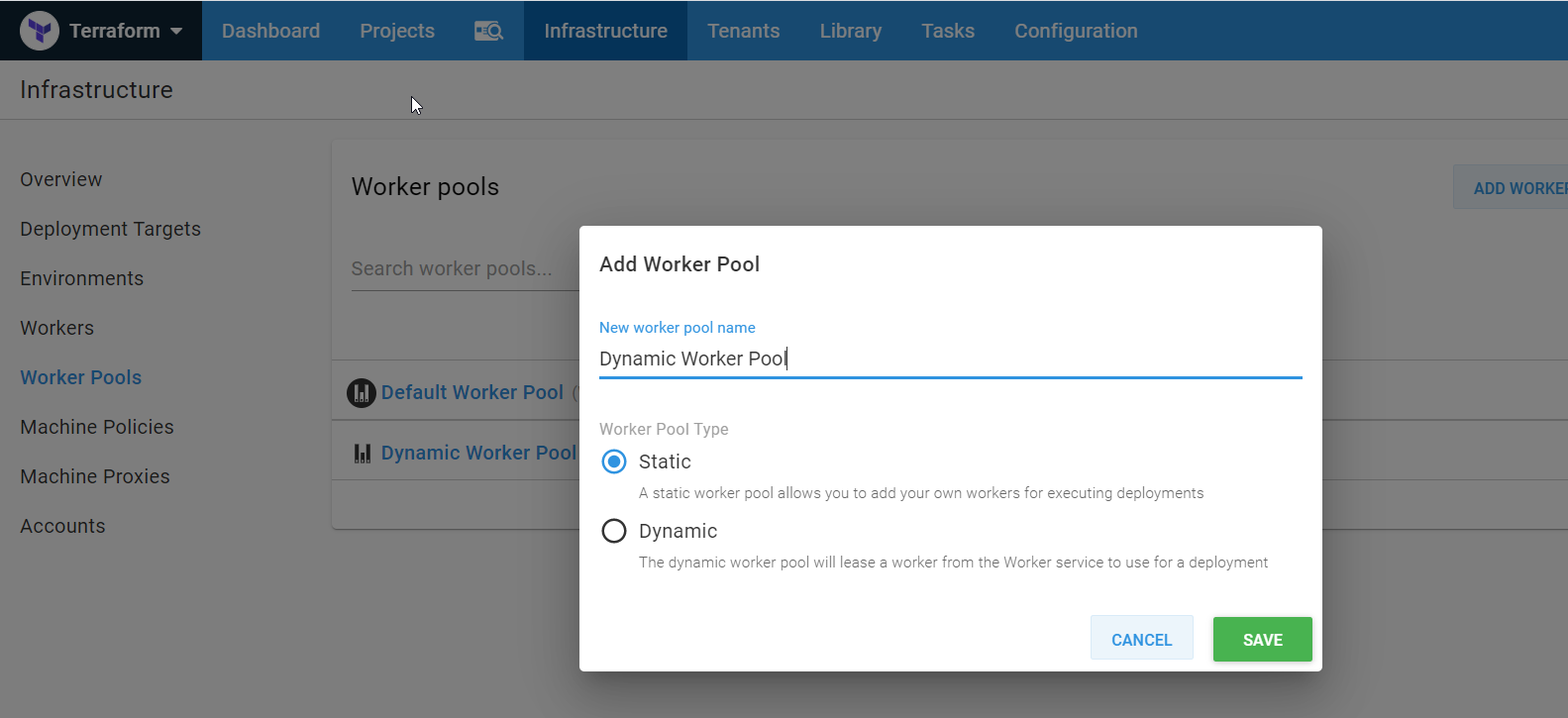The width and height of the screenshot is (1568, 718).
Task: Go to the Projects tab
Action: 397,31
